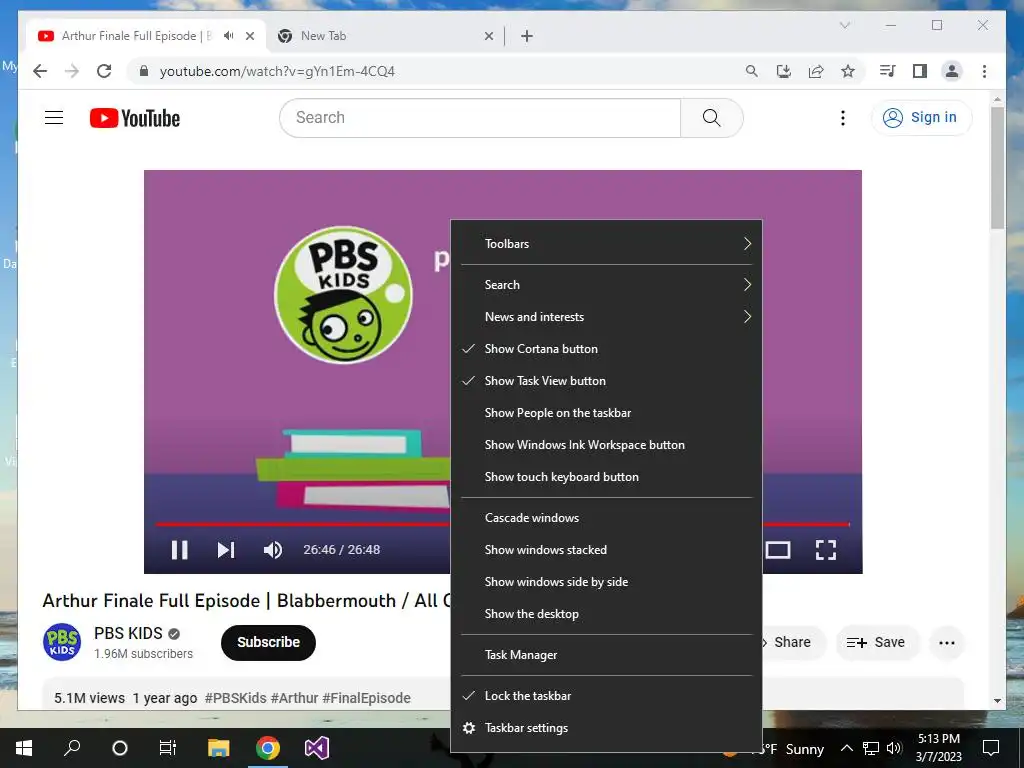
Task: Enable Show People on the taskbar
Action: click(x=606, y=413)
